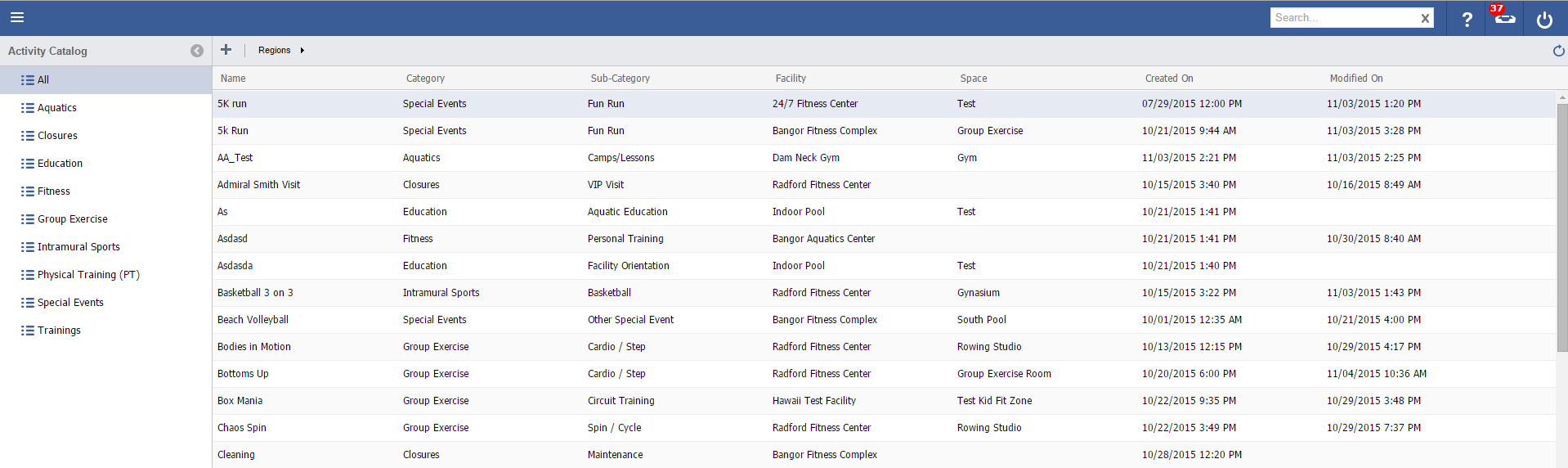The image size is (1568, 468).
Task: Click the help question mark icon
Action: [1467, 19]
